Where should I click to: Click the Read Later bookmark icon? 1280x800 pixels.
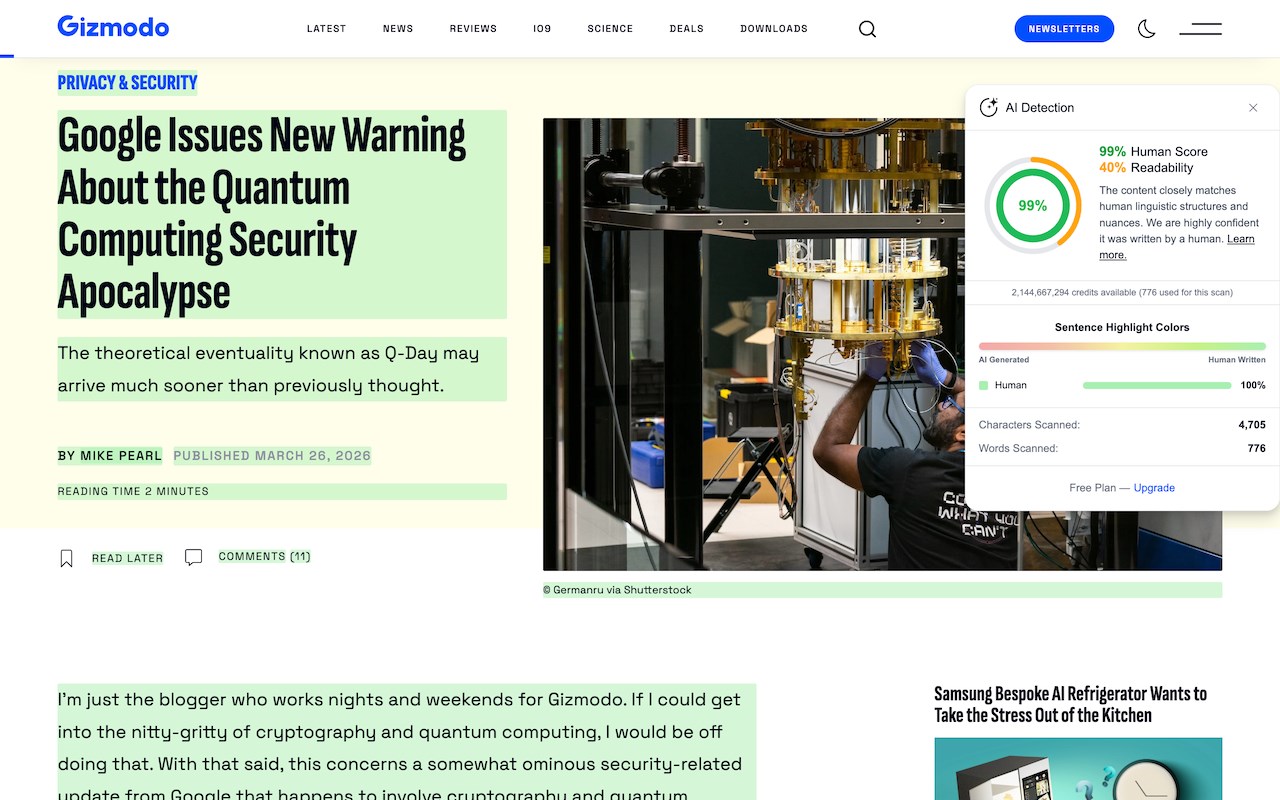click(x=67, y=558)
